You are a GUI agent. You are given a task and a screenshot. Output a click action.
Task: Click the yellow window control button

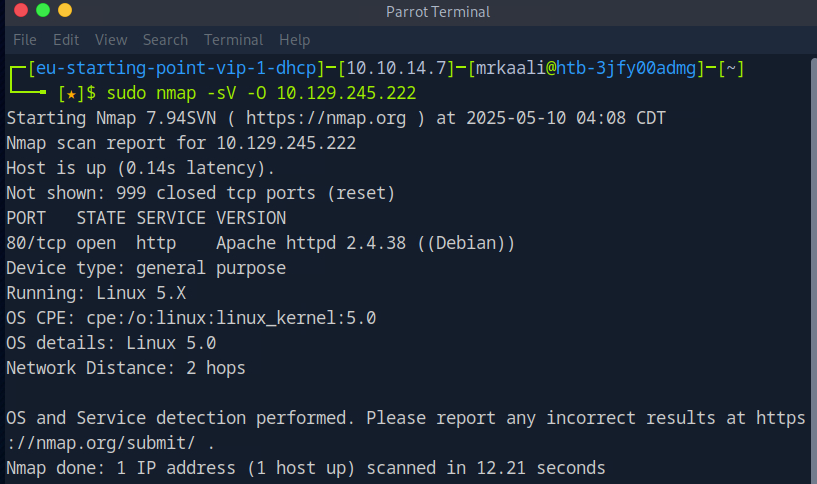65,11
